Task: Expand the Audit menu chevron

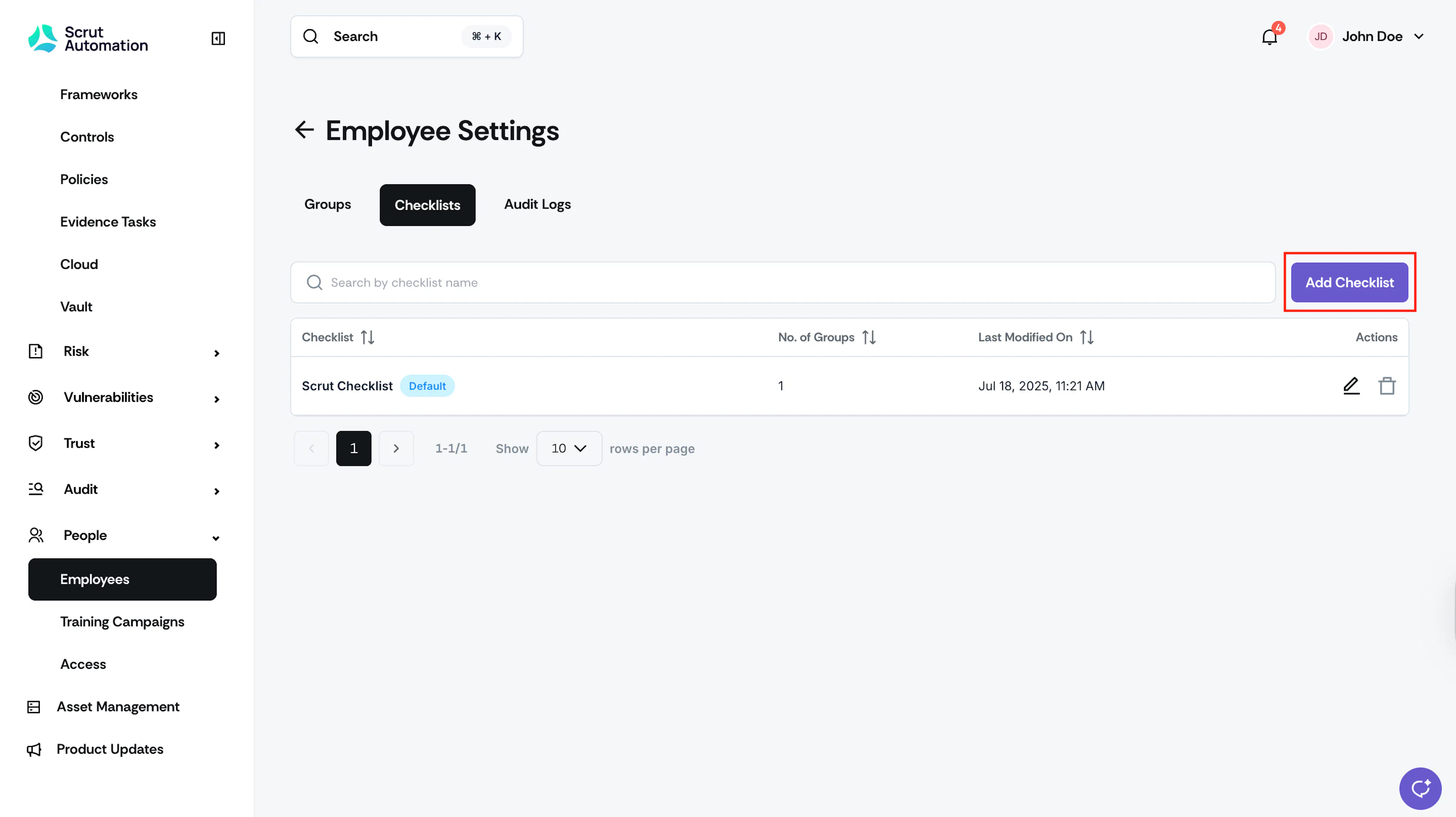Action: tap(217, 492)
